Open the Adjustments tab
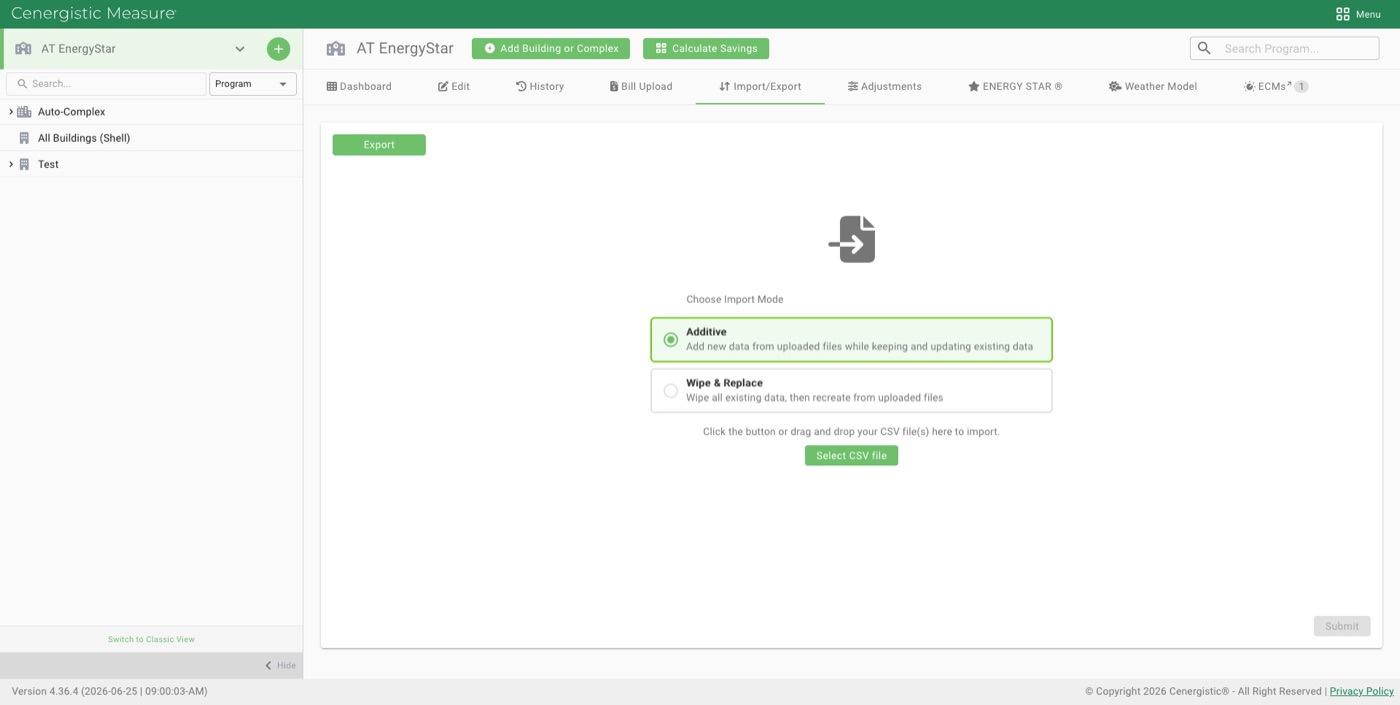Viewport: 1400px width, 705px height. [x=885, y=86]
